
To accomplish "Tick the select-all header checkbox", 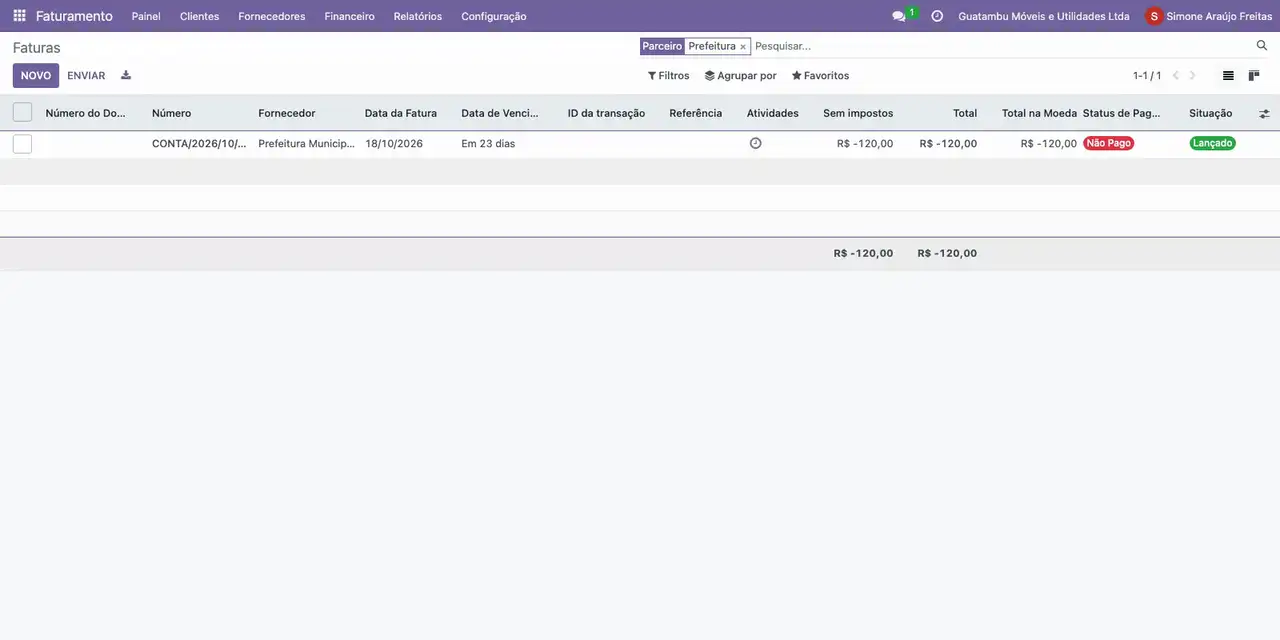I will coord(22,113).
